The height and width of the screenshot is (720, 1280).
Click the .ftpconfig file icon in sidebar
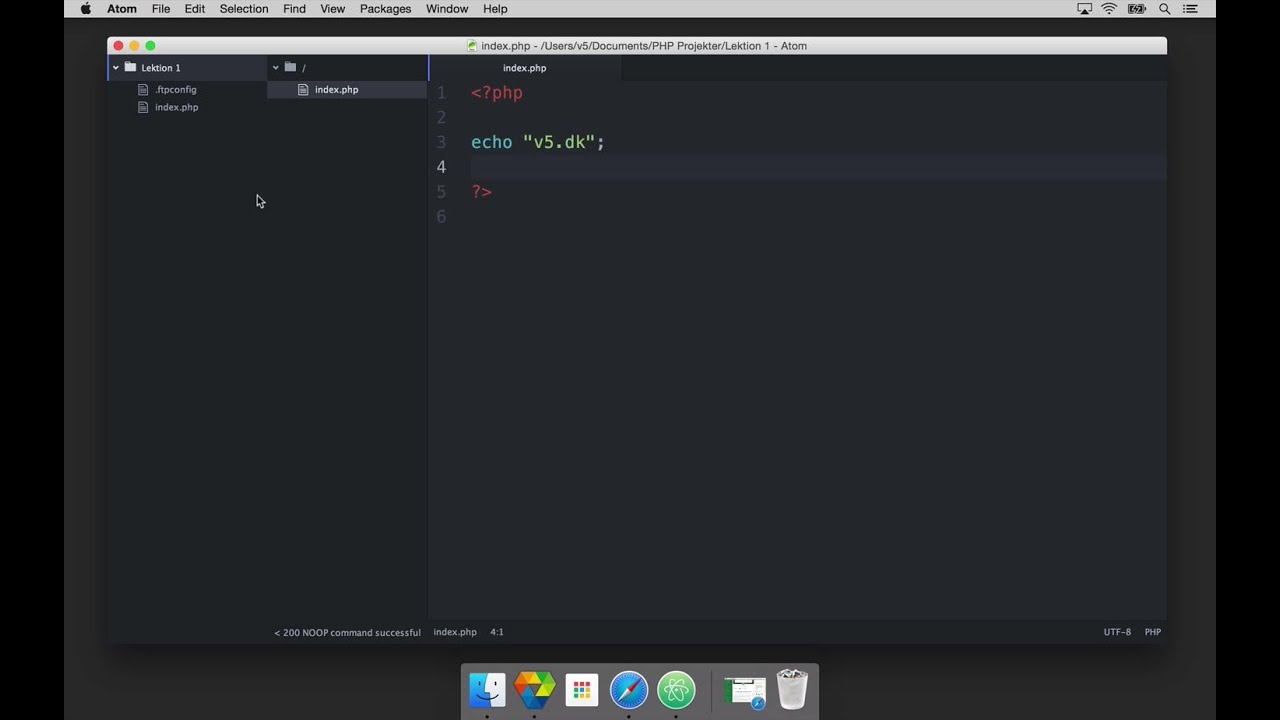coord(143,89)
